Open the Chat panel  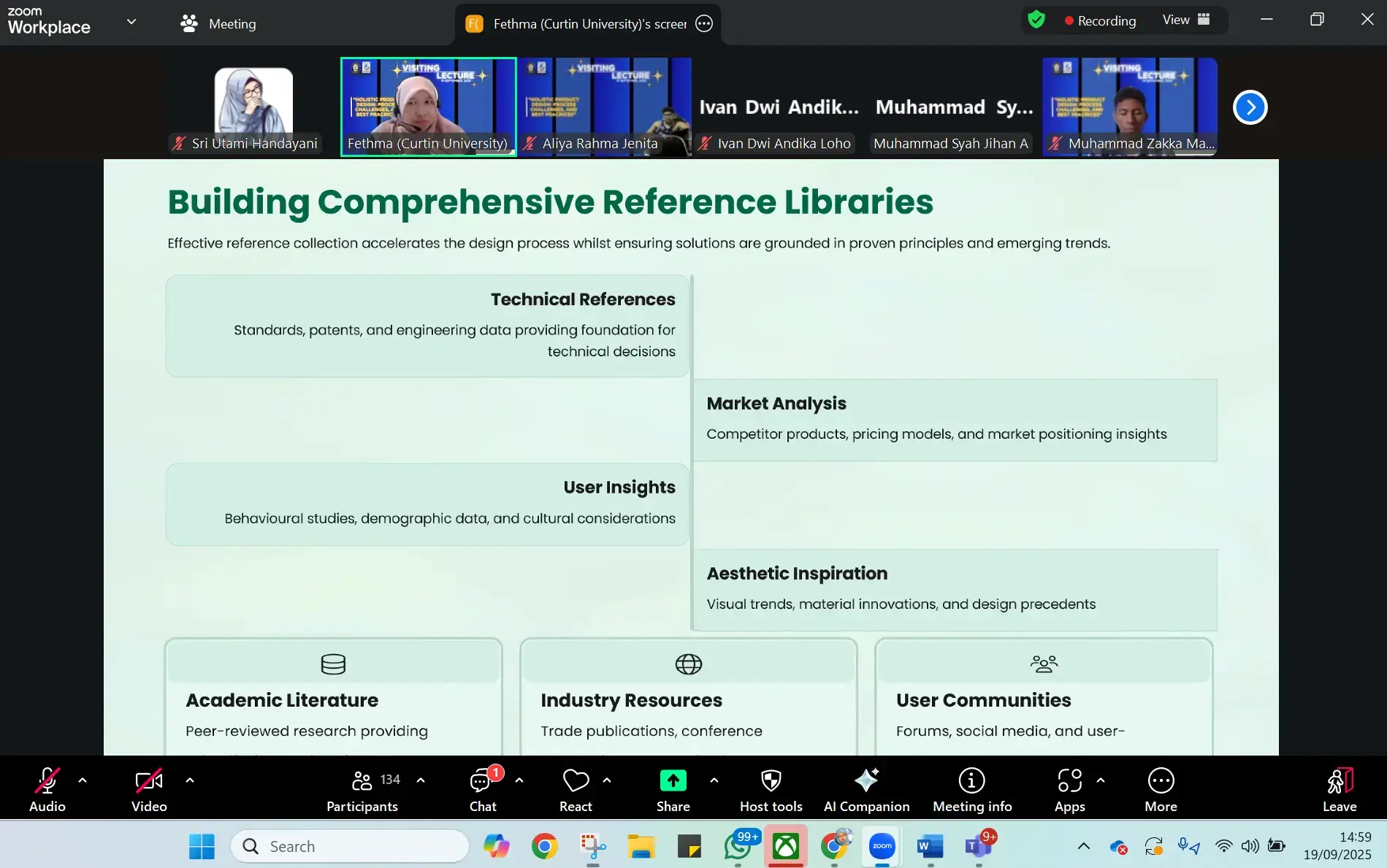(x=482, y=789)
